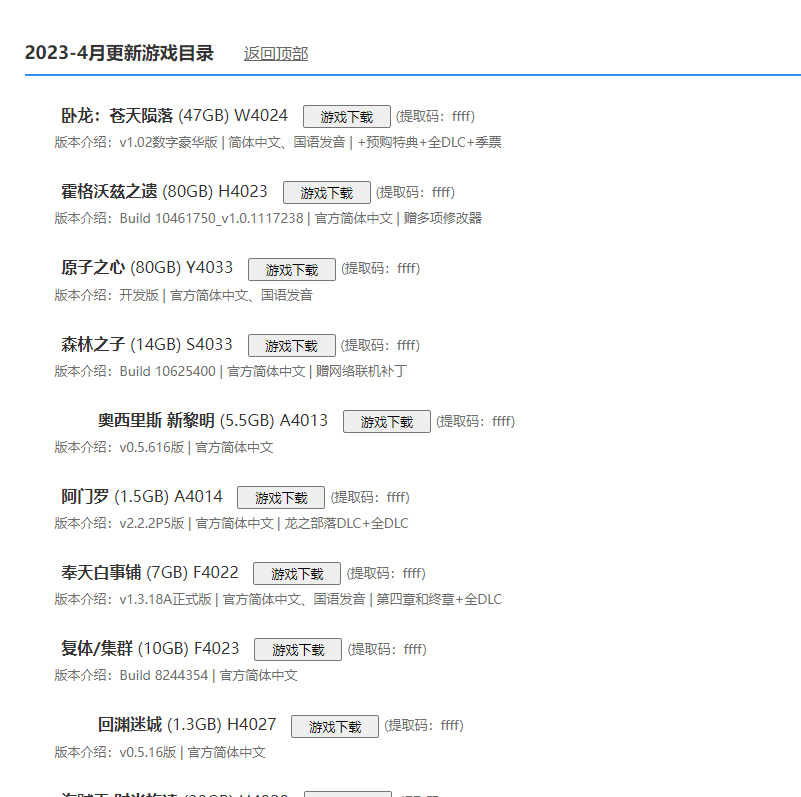Click the 返回顶部 link
Image resolution: width=801 pixels, height=797 pixels.
pyautogui.click(x=275, y=54)
